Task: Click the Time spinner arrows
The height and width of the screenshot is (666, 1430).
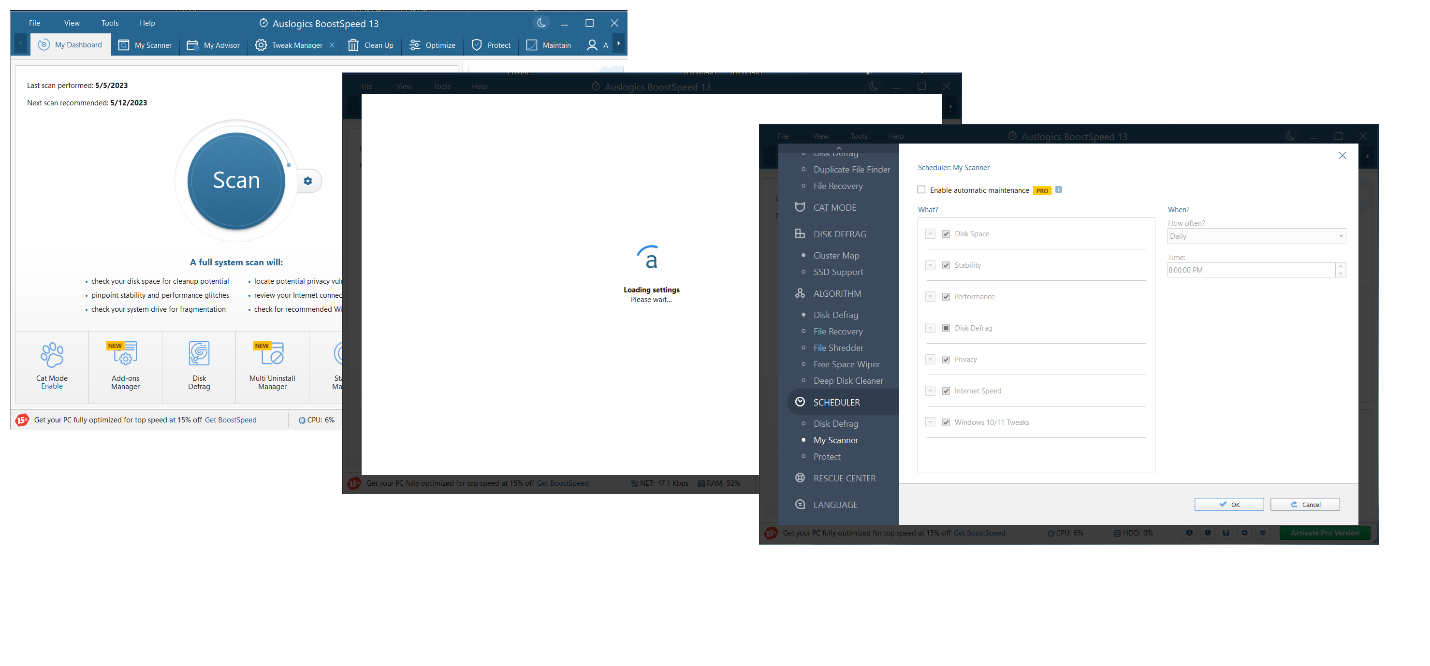Action: [1341, 270]
